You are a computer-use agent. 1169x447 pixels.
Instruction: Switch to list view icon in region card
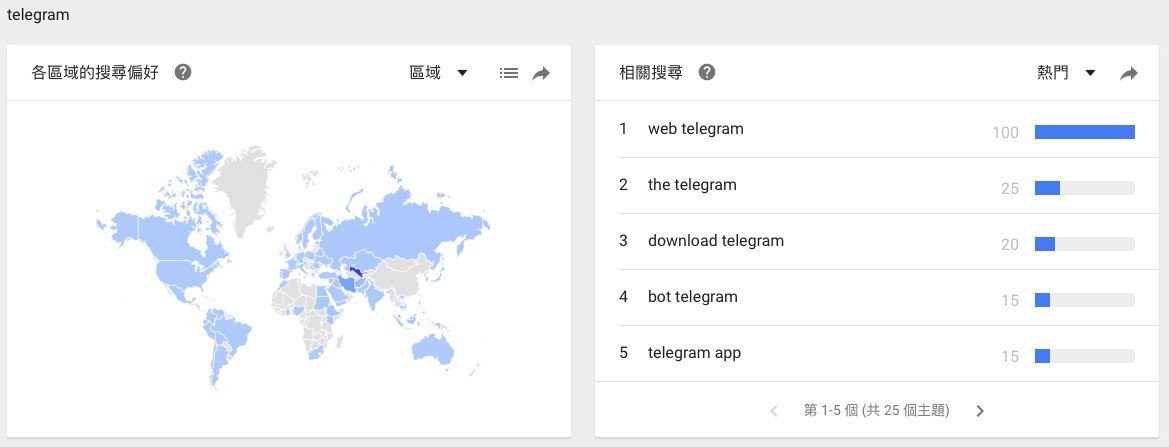click(509, 73)
